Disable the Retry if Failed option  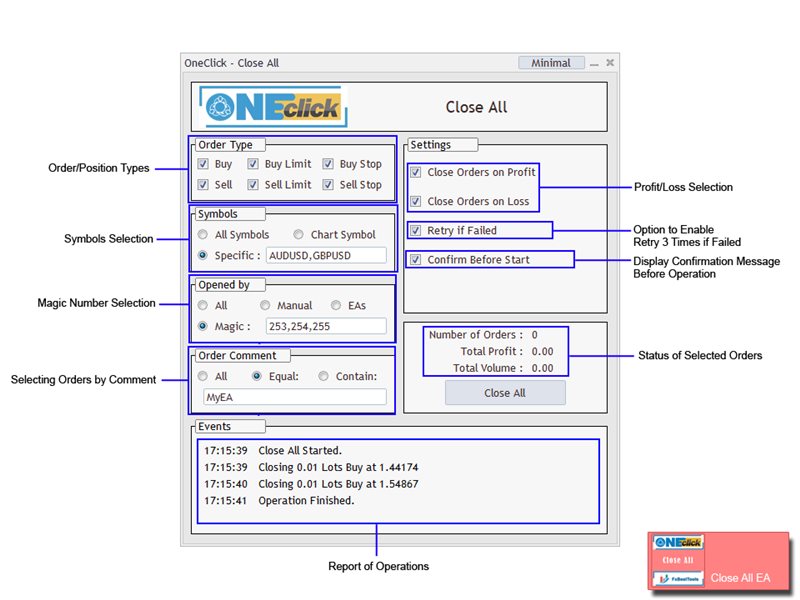(416, 230)
